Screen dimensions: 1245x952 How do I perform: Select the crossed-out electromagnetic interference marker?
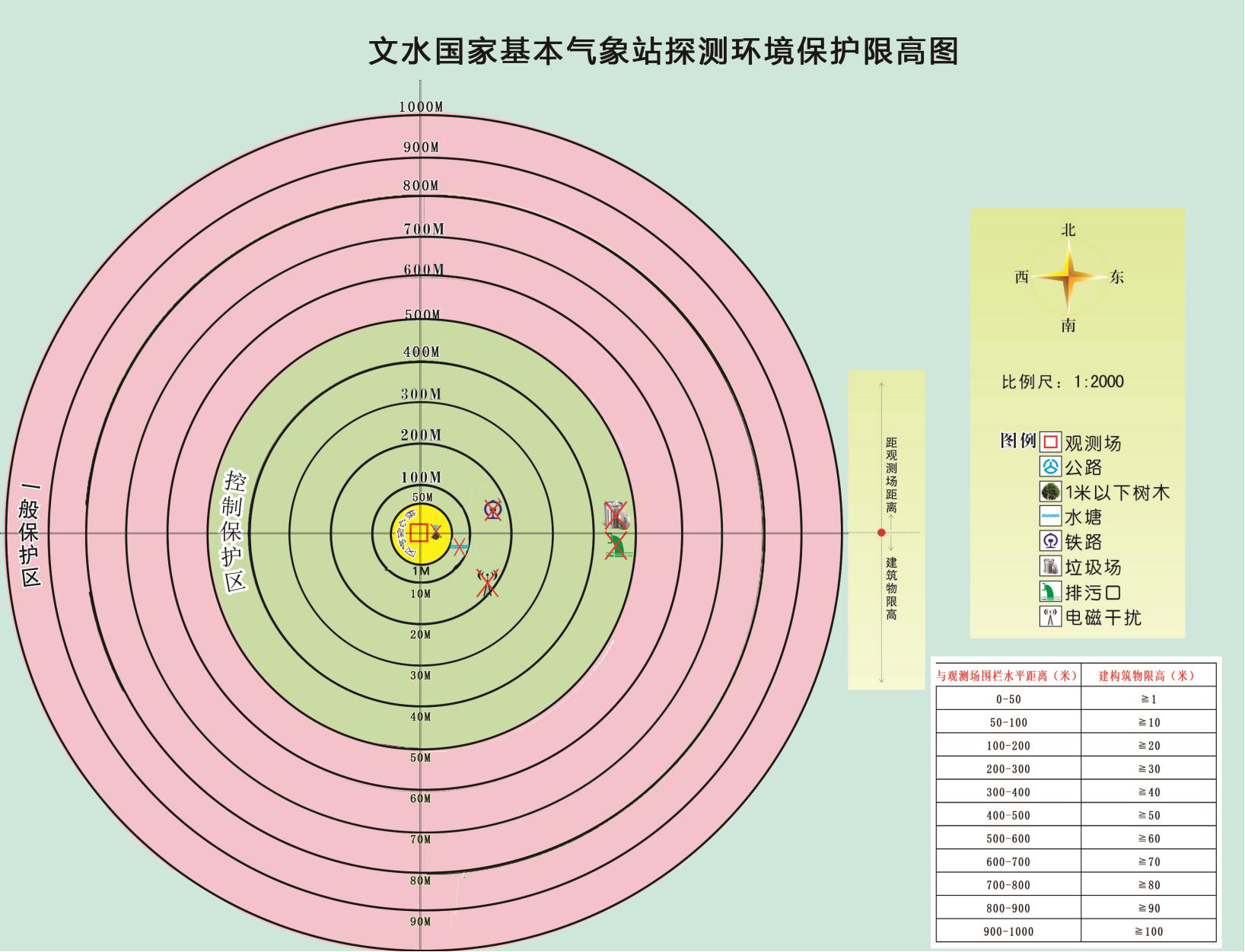coord(487,582)
